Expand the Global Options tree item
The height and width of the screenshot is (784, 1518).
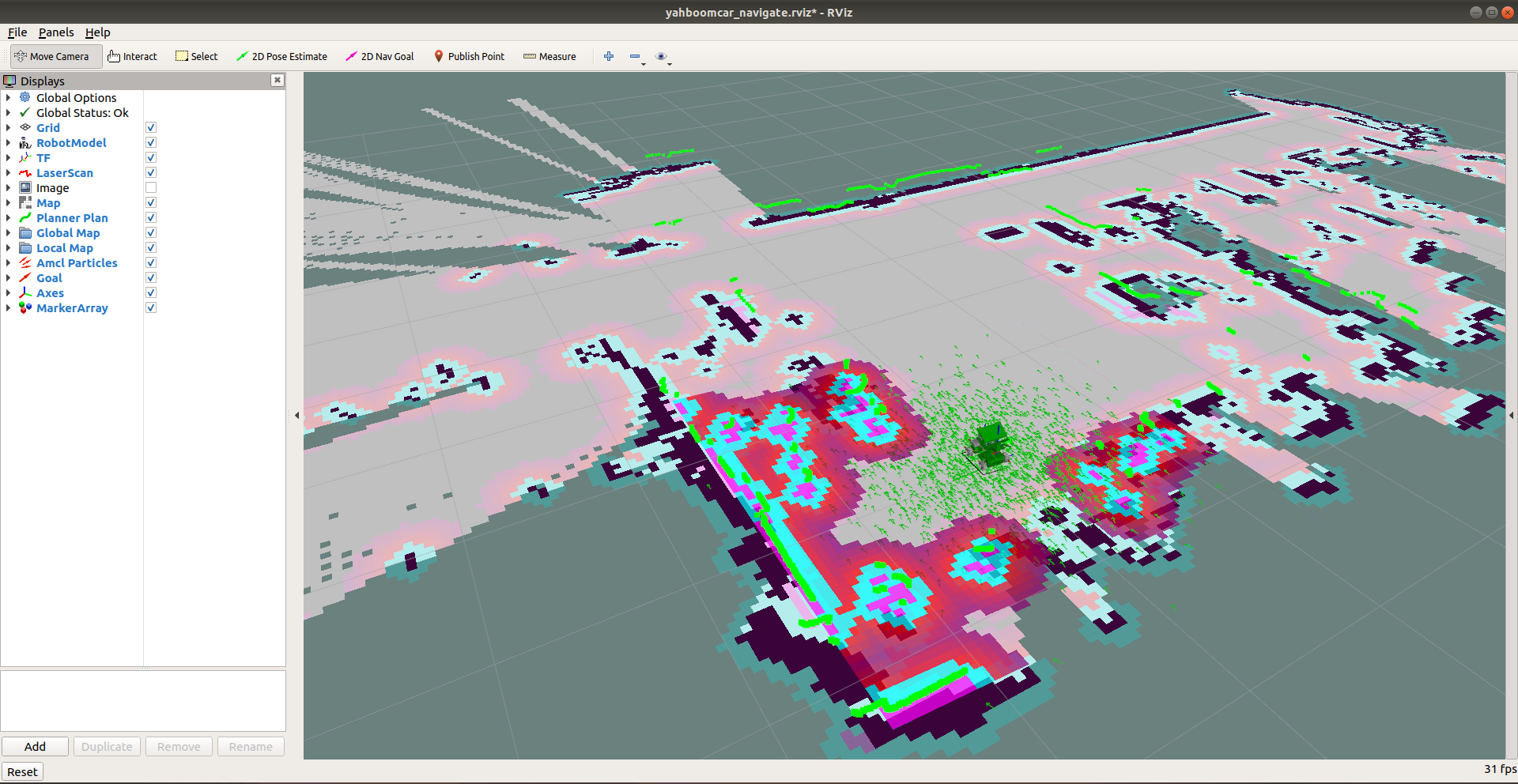coord(9,98)
